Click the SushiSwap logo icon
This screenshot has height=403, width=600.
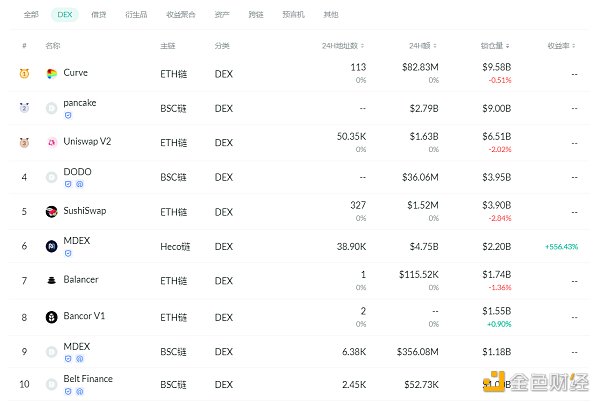[x=52, y=211]
